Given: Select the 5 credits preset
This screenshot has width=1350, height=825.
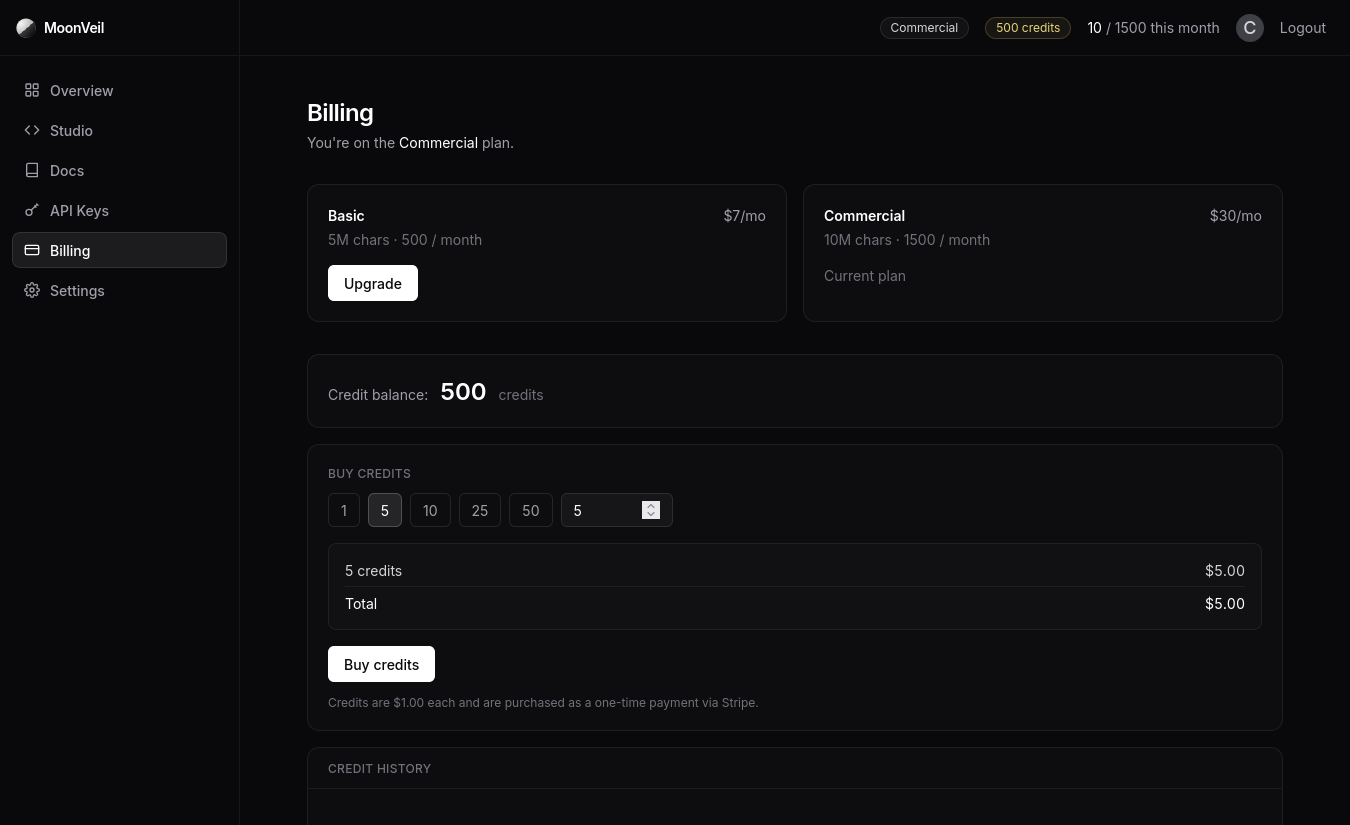Looking at the screenshot, I should (x=385, y=510).
